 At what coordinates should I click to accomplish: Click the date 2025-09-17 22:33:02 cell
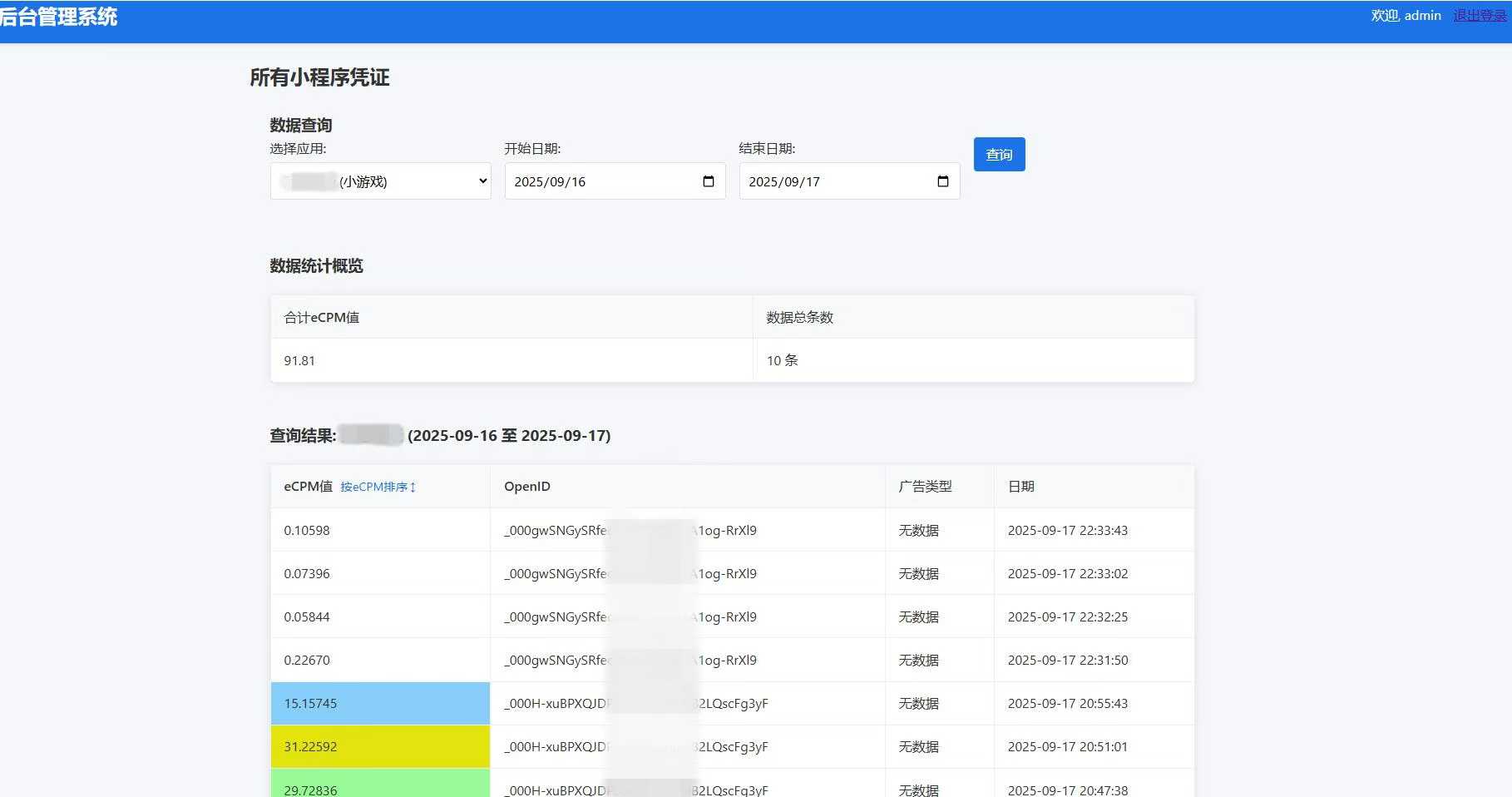click(x=1067, y=574)
